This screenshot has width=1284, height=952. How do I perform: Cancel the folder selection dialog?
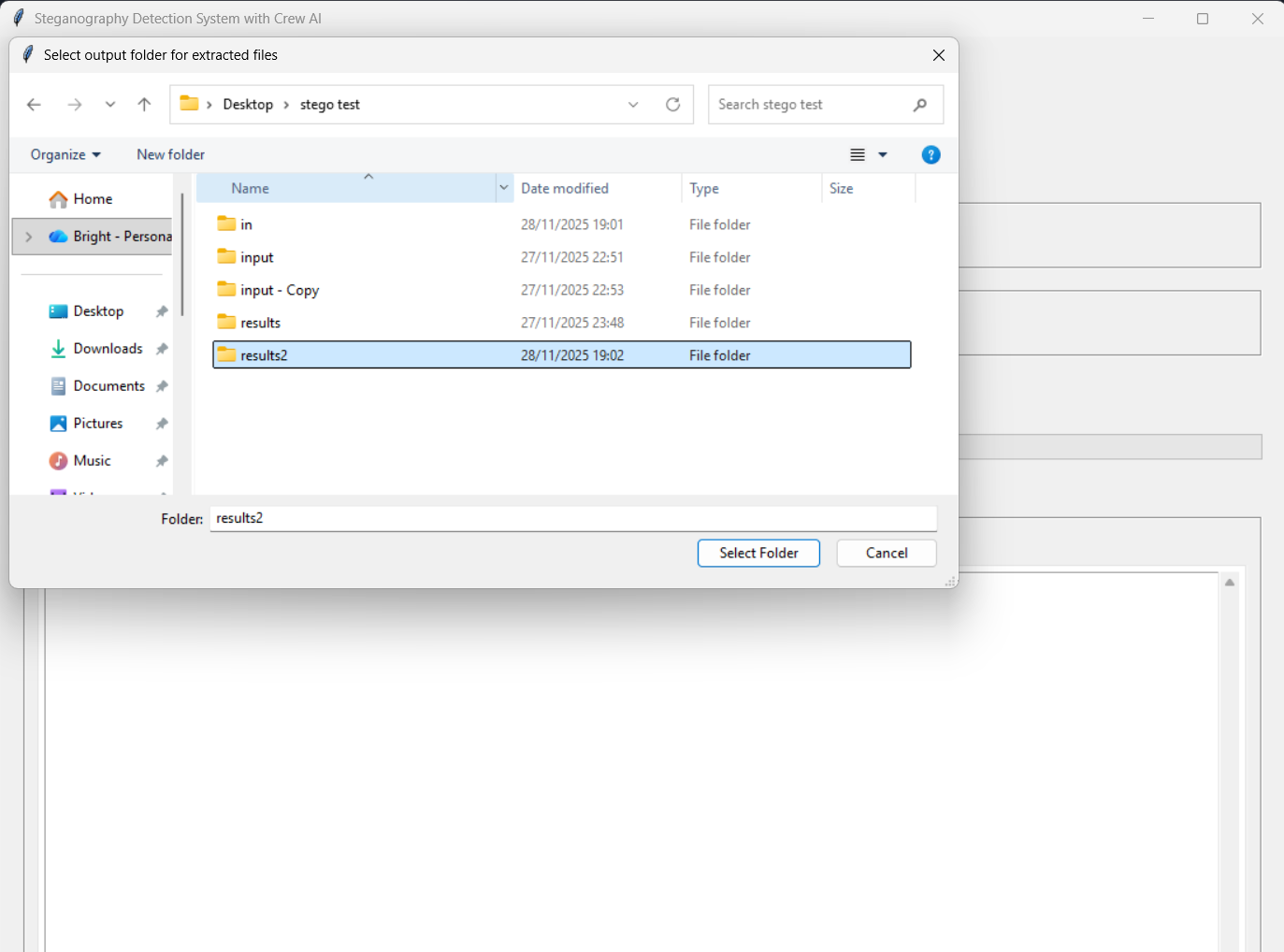pyautogui.click(x=886, y=553)
